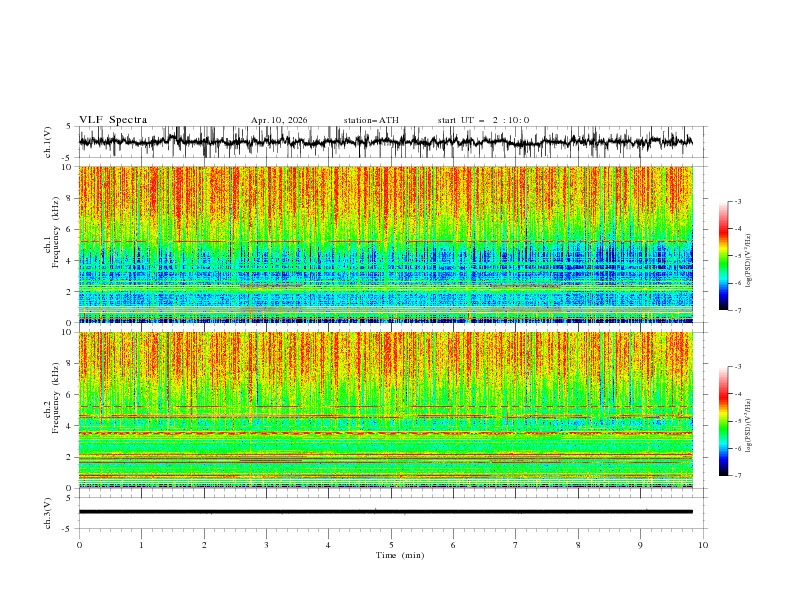The height and width of the screenshot is (612, 792).
Task: Click the 'ch.3(V)' axis label
Action: point(48,513)
